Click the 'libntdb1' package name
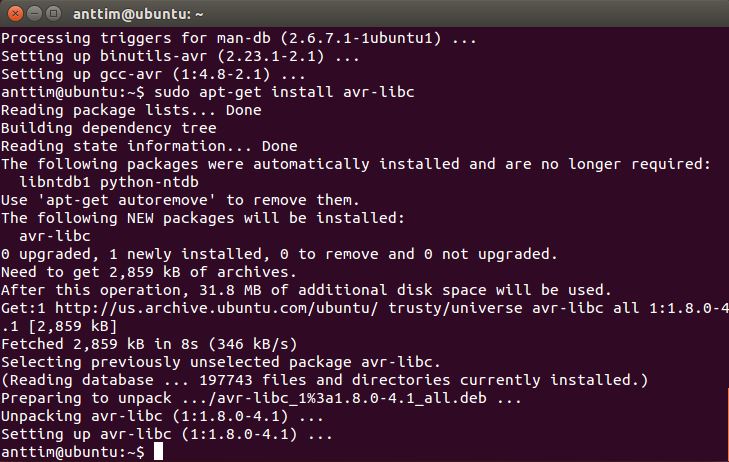The height and width of the screenshot is (462, 729). 55,182
